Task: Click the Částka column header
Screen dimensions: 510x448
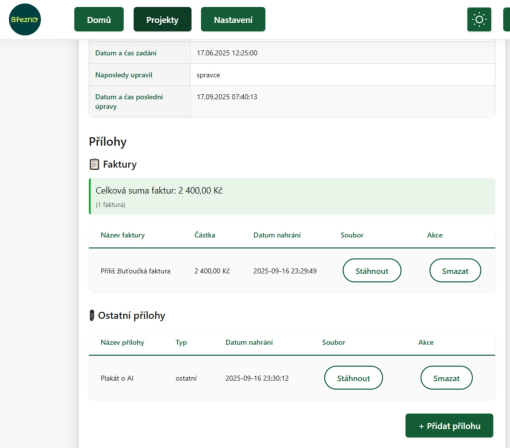Action: (205, 235)
